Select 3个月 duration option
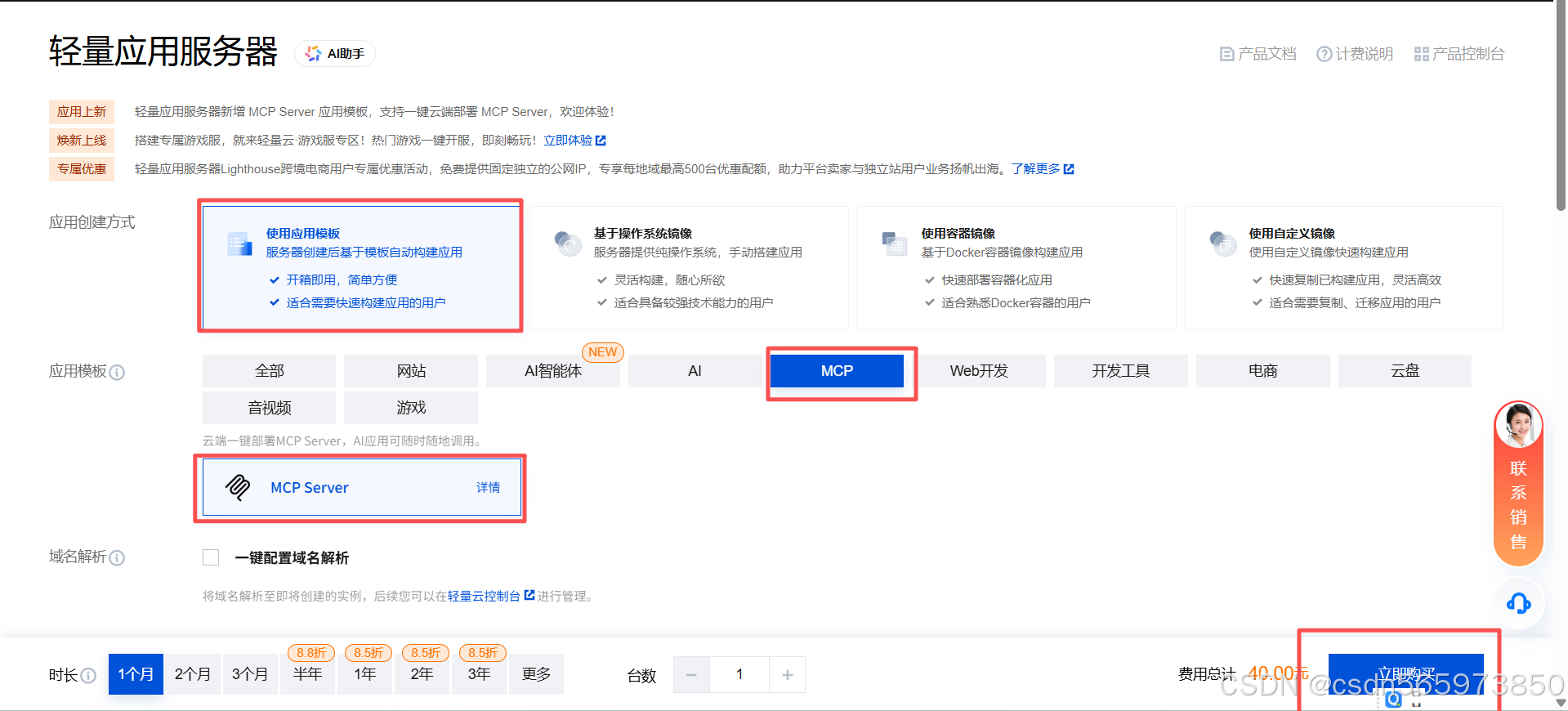1568x711 pixels. (x=250, y=674)
